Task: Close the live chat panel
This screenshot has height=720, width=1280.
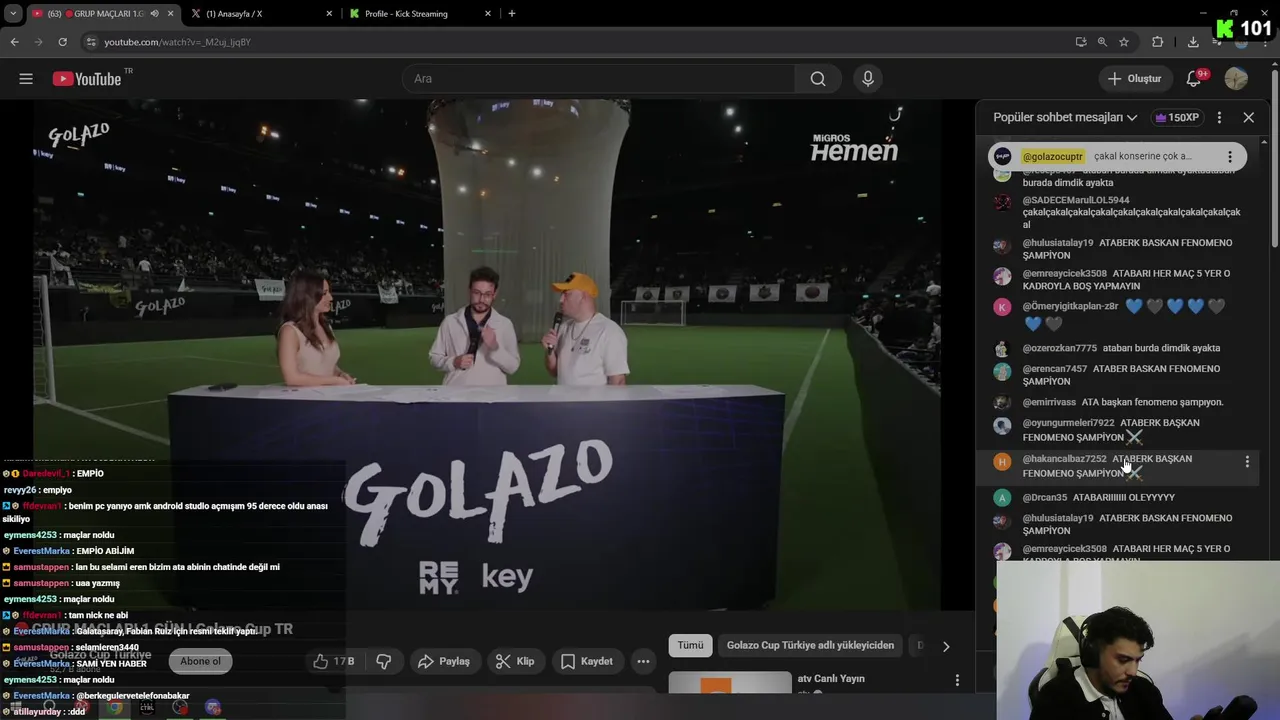Action: tap(1248, 117)
